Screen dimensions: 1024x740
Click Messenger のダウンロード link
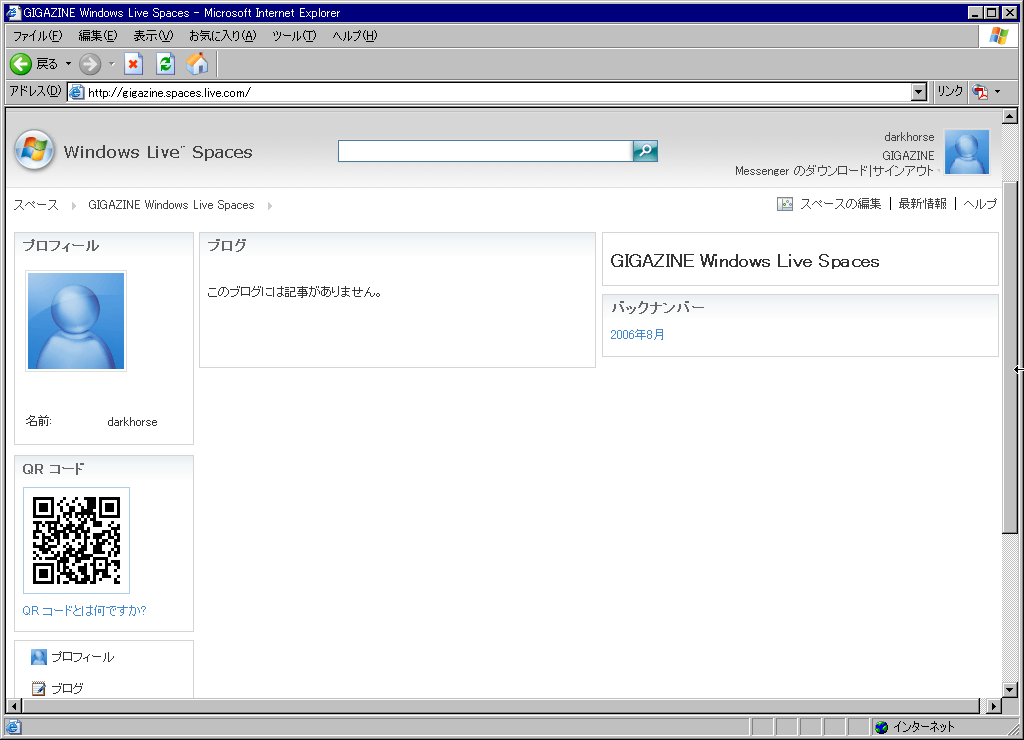tap(801, 171)
